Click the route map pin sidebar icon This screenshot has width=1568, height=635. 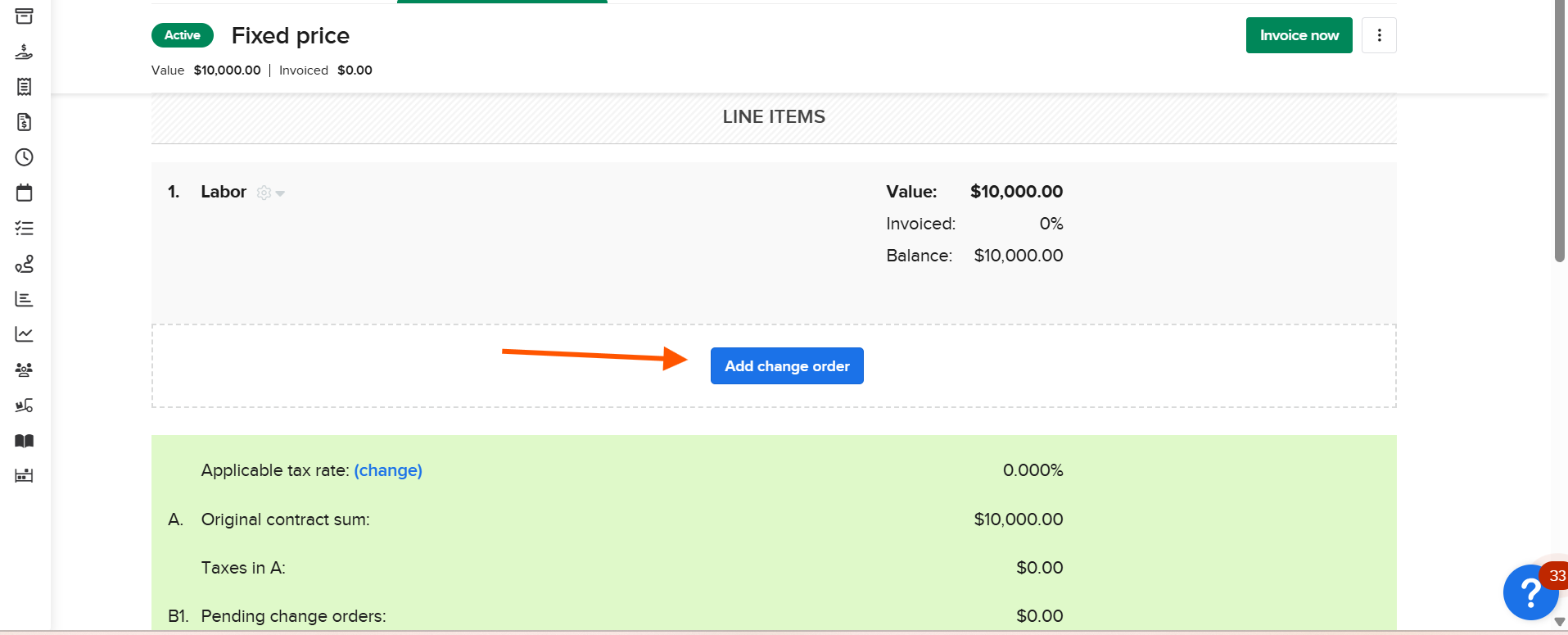(x=25, y=264)
